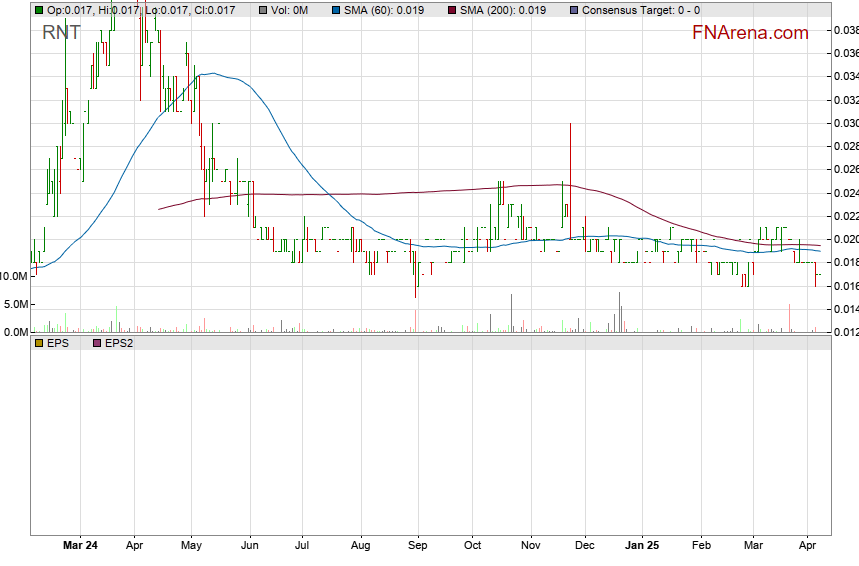Click the dark red SMA (200) legend square
Viewport: 859px width, 566px height.
[x=451, y=10]
